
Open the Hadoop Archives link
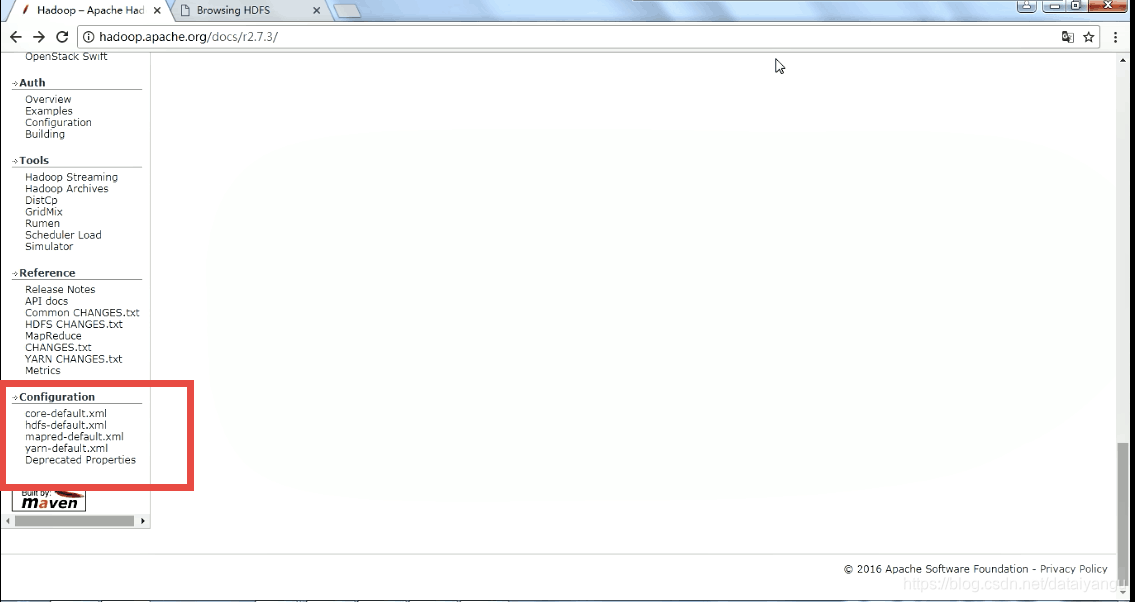pos(67,188)
